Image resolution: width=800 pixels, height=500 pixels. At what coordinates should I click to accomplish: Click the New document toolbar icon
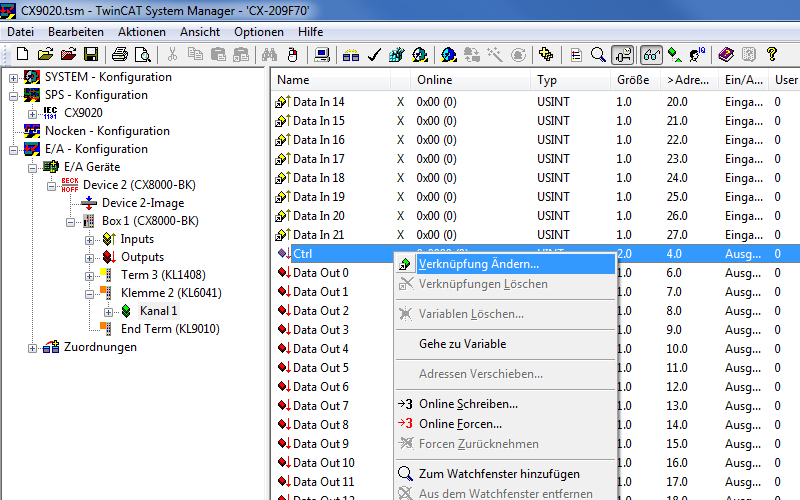point(22,54)
